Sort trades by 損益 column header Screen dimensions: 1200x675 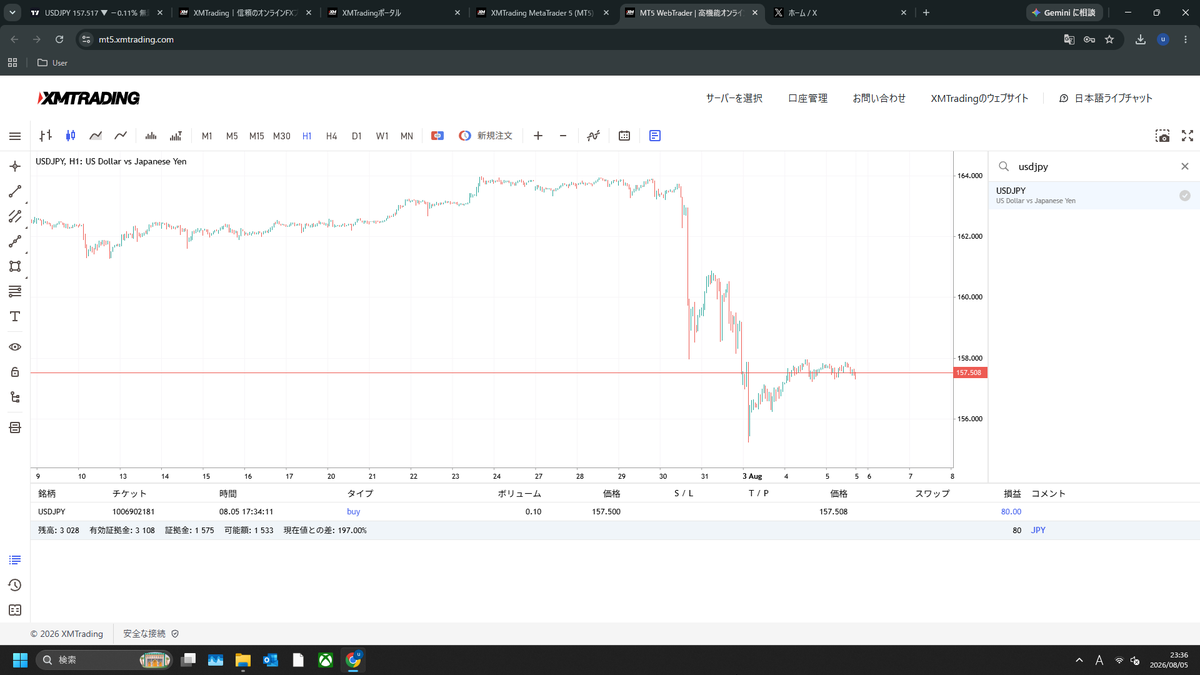[x=1013, y=494]
